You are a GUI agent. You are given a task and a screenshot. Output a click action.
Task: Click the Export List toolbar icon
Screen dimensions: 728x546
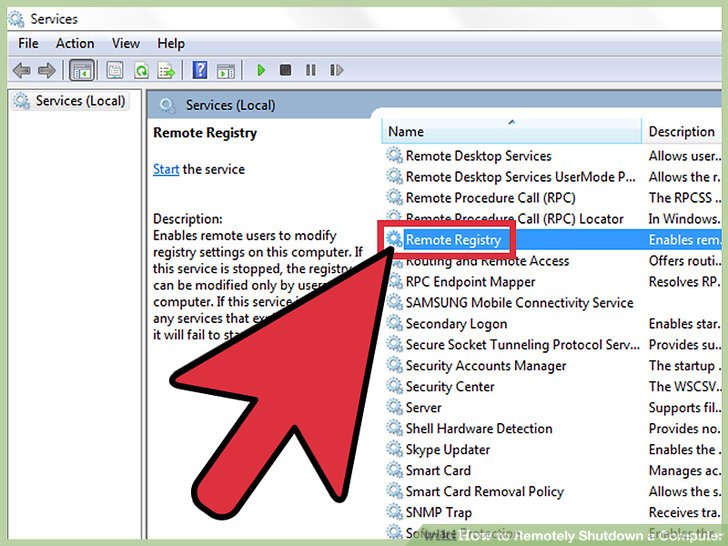pyautogui.click(x=166, y=71)
